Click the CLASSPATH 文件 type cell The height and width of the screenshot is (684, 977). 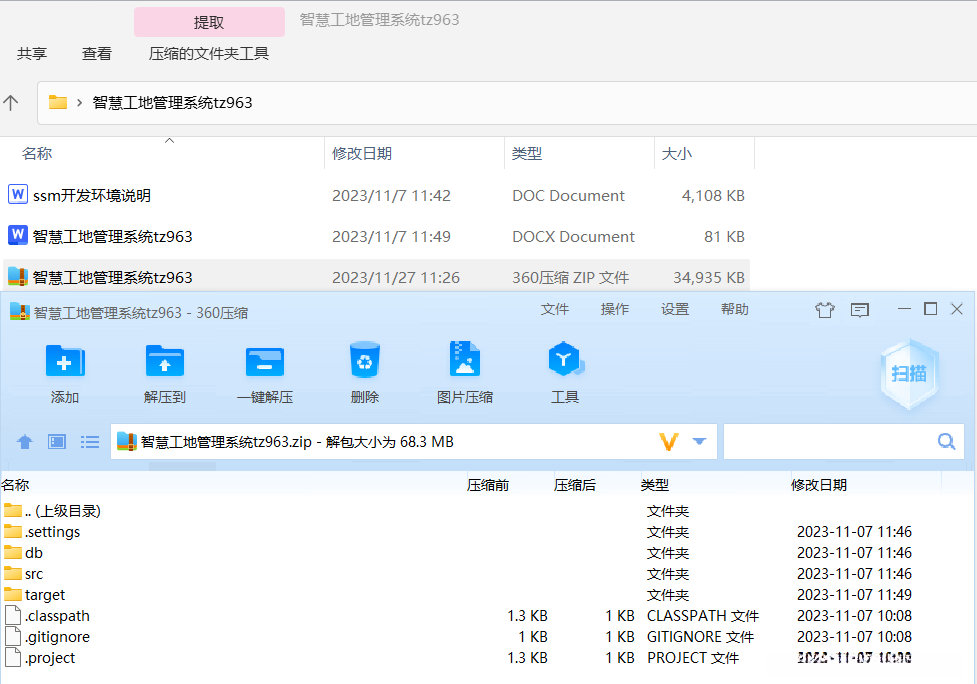[x=703, y=616]
